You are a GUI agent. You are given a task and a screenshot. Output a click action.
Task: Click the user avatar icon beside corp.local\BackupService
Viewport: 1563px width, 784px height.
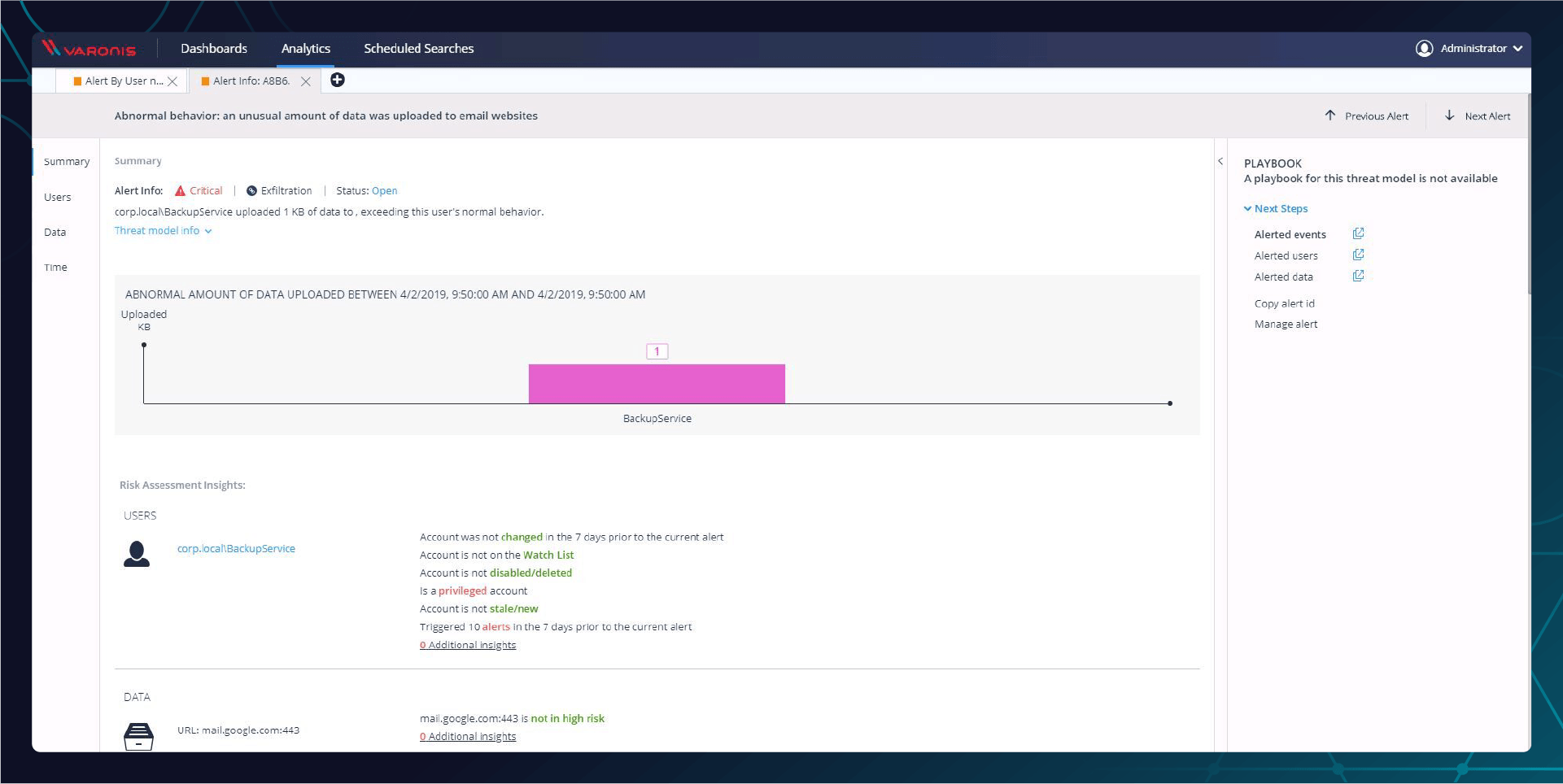[x=138, y=554]
